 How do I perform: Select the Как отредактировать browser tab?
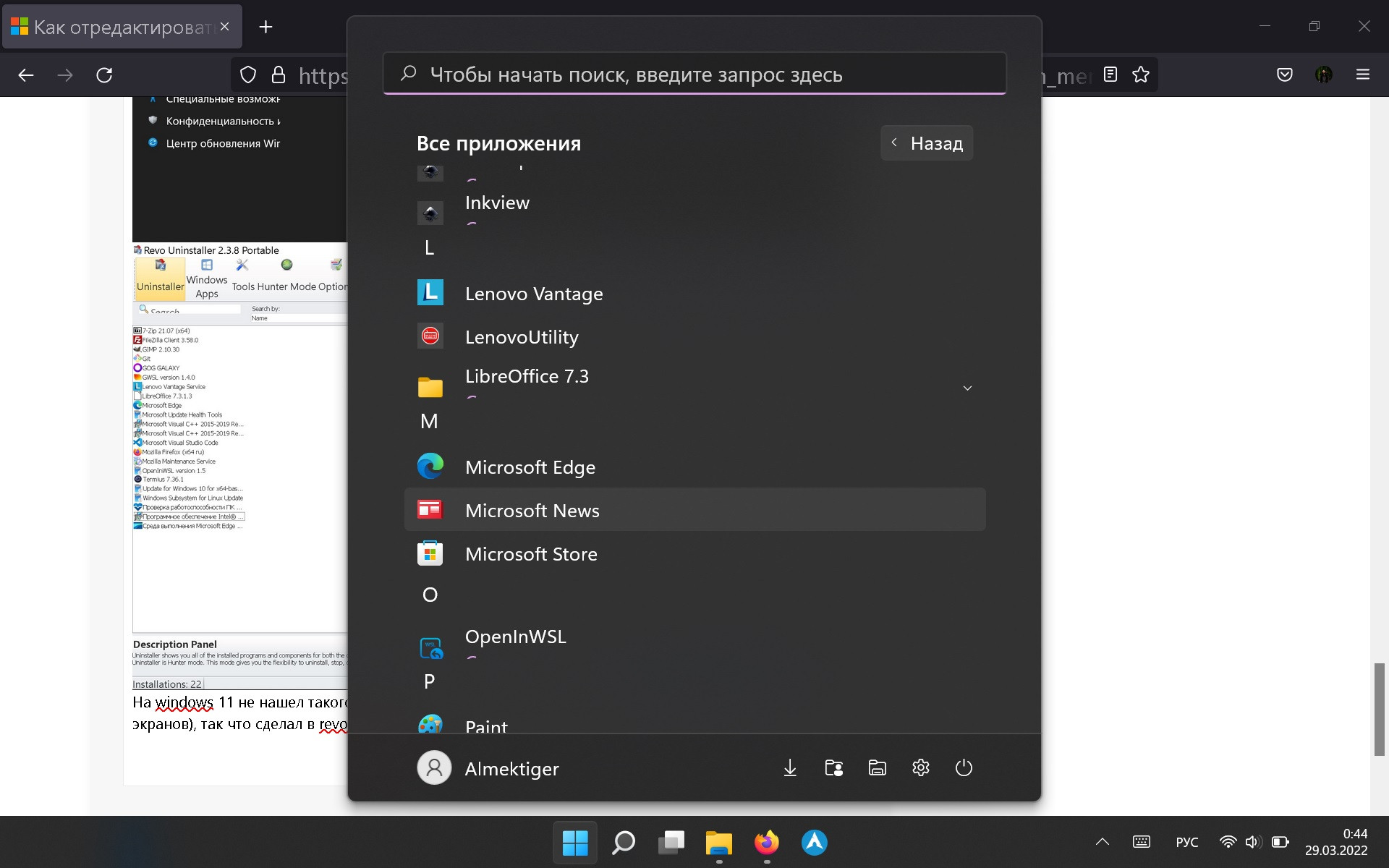point(122,27)
